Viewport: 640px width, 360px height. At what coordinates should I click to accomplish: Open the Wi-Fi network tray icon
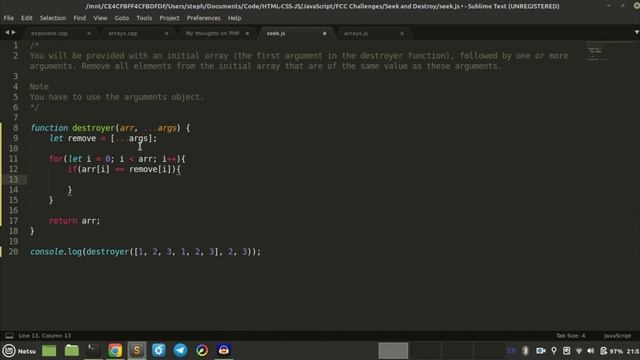579,351
